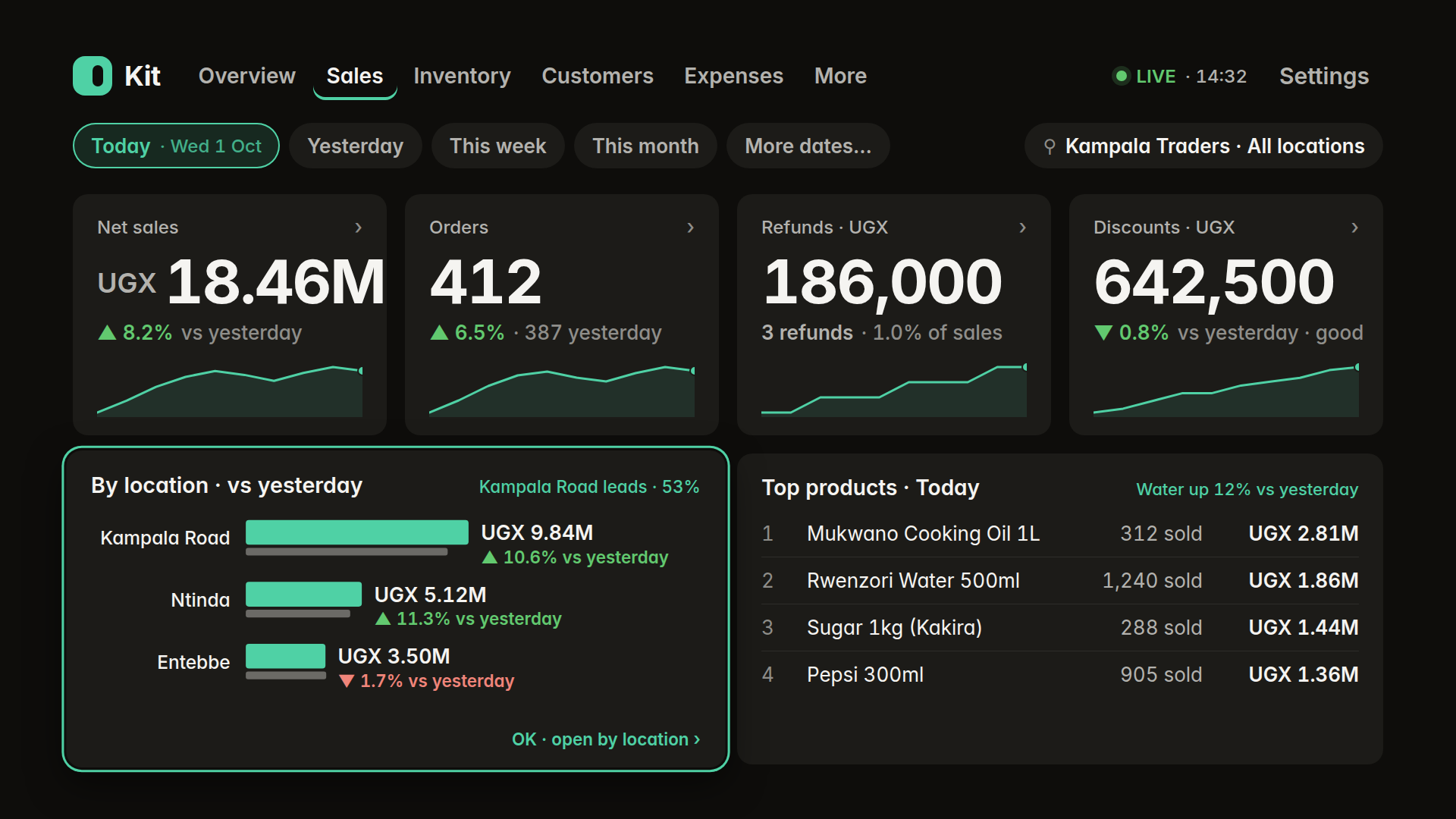Click the Kampala Road sales bar

[x=357, y=532]
